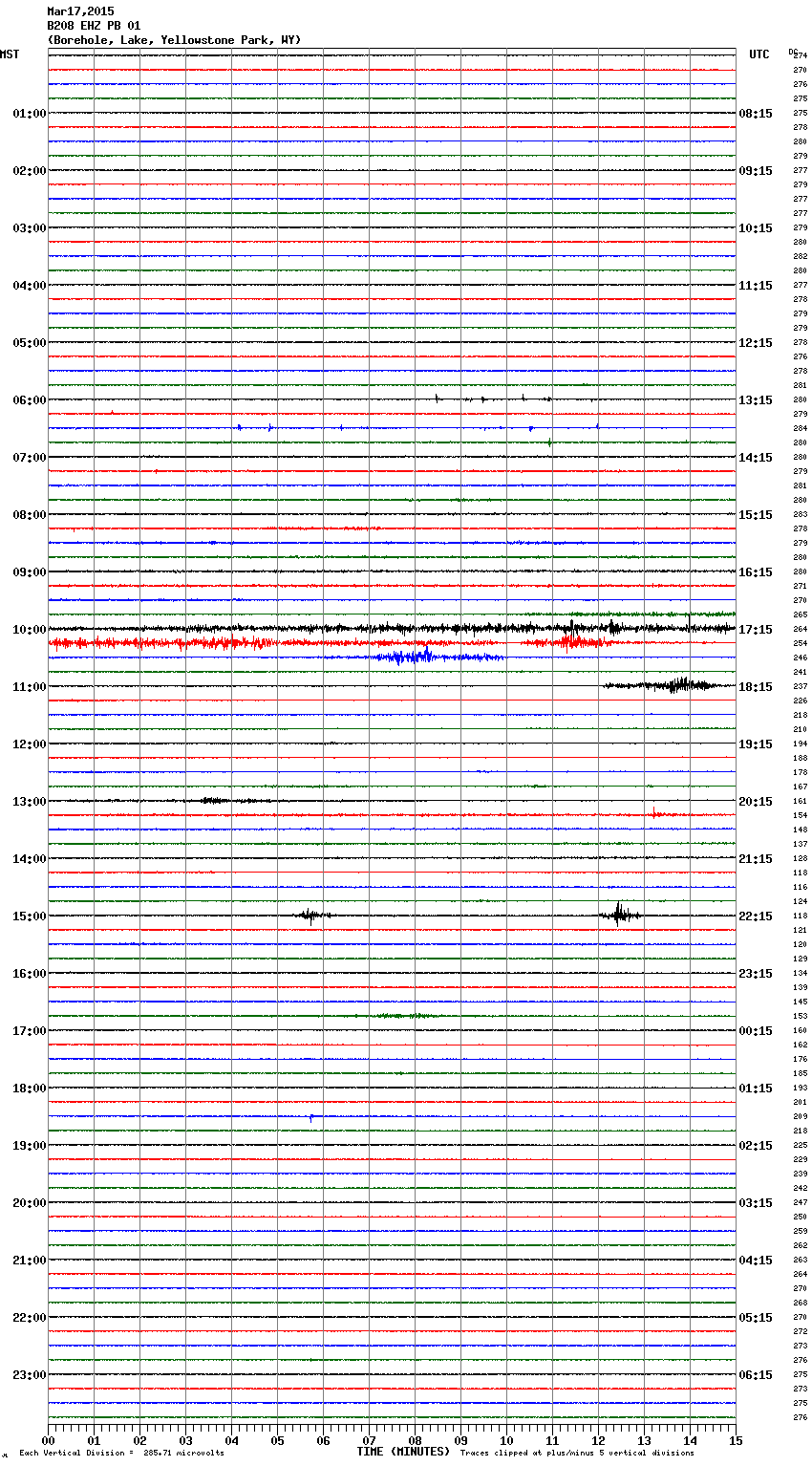Viewport: 812px width, 1466px height.
Task: Click the 09:15 UTC time label
Action: point(756,171)
